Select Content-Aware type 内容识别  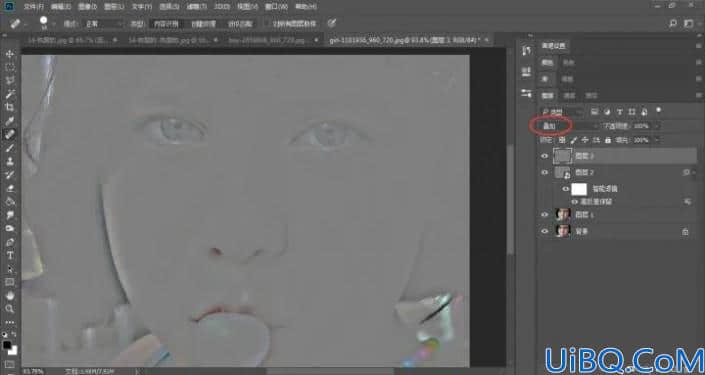tap(166, 24)
